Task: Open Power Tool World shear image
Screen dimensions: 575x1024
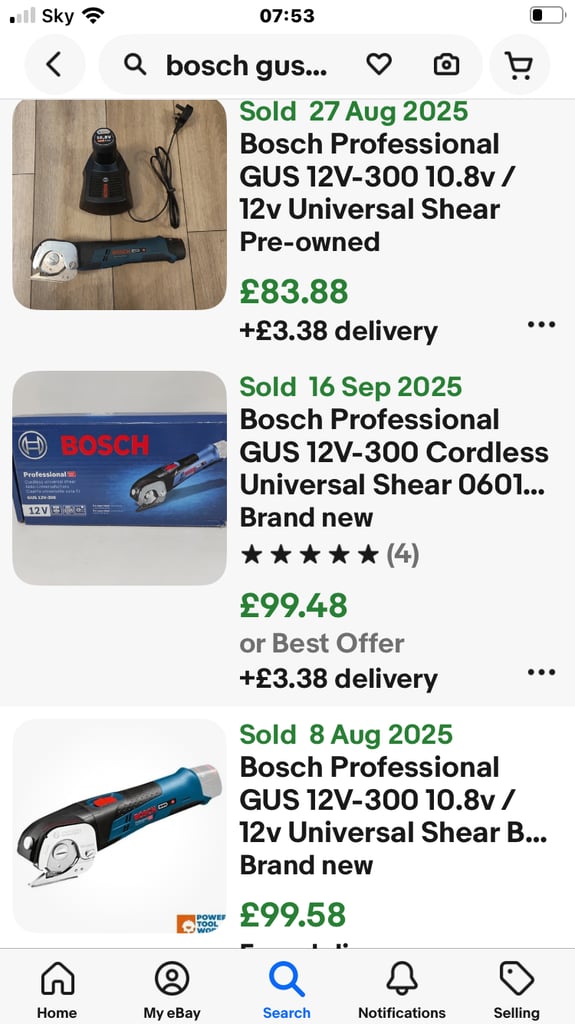Action: click(x=120, y=826)
